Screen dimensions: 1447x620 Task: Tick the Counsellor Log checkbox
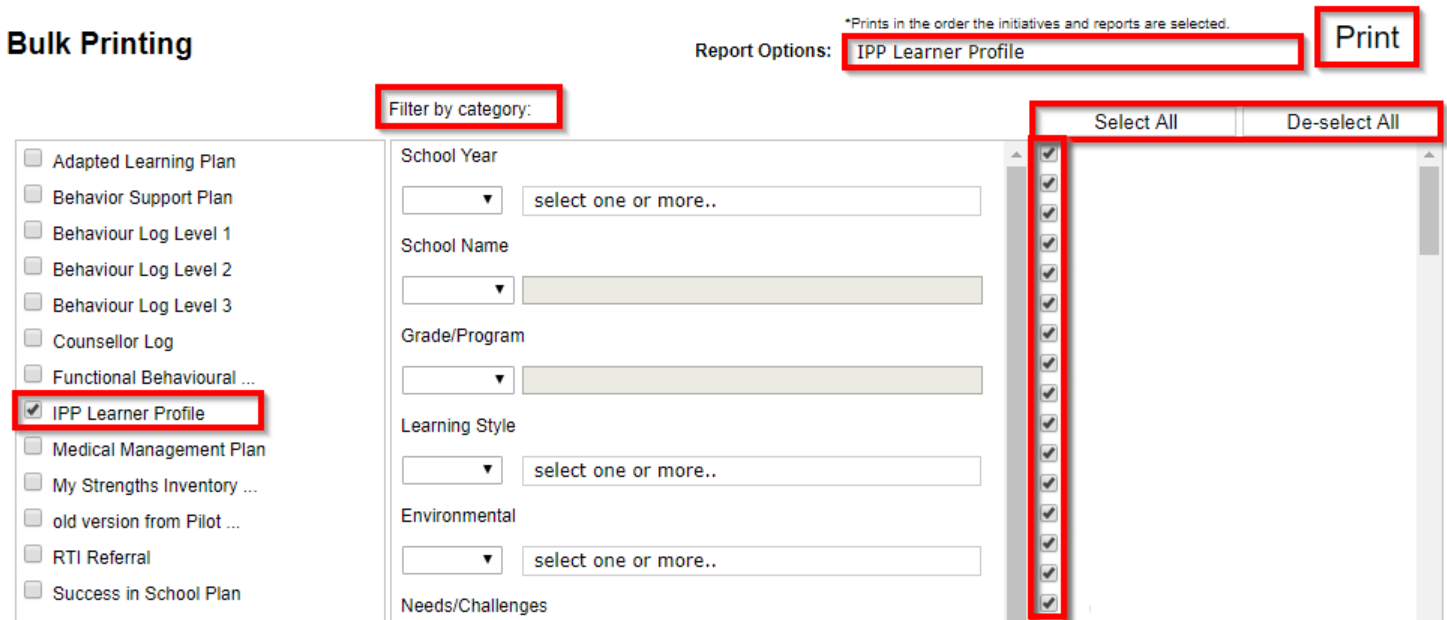click(x=34, y=338)
